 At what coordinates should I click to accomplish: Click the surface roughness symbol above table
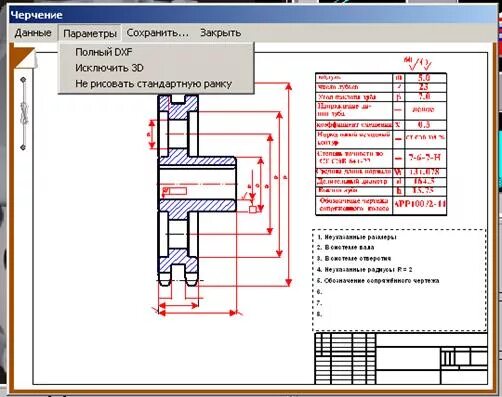pos(418,63)
